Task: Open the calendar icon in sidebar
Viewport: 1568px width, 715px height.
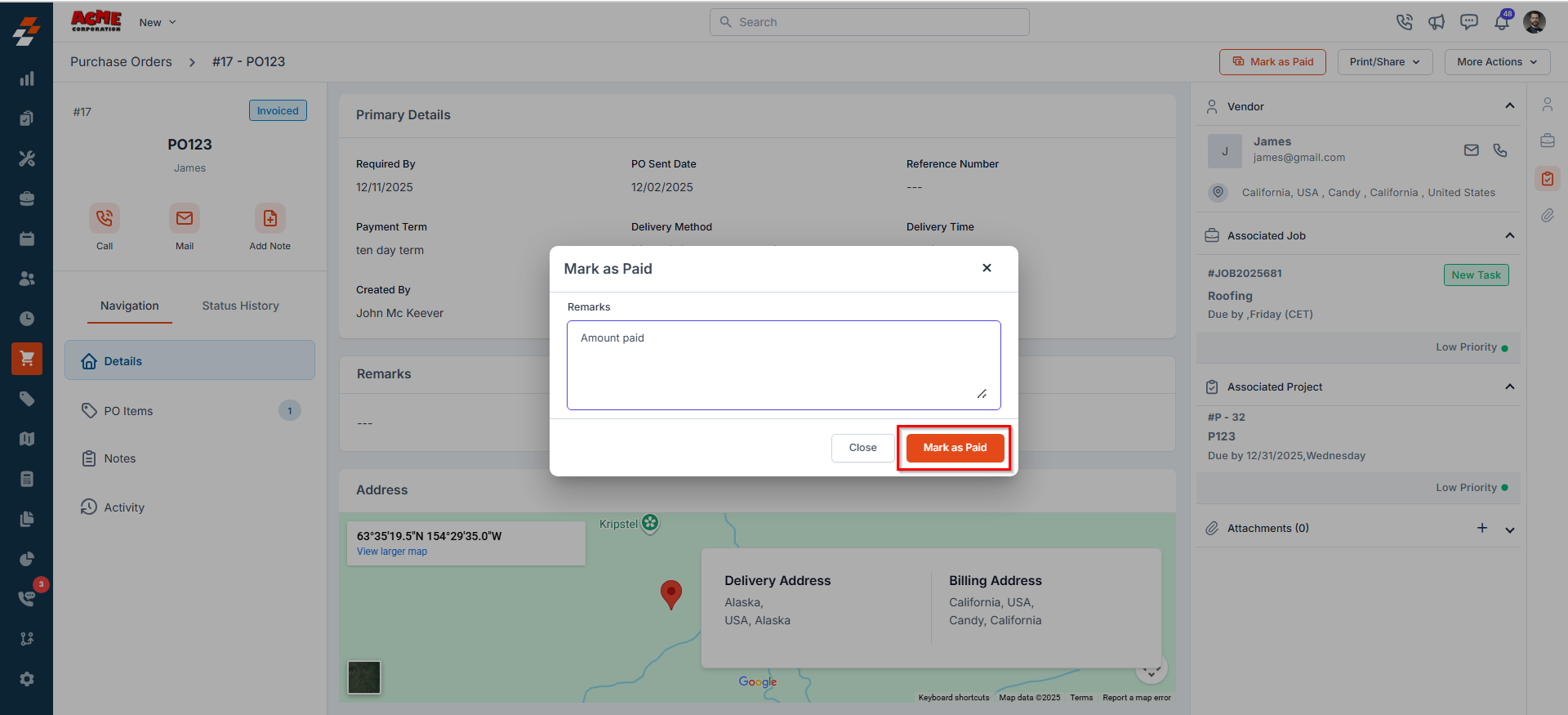Action: click(x=27, y=239)
